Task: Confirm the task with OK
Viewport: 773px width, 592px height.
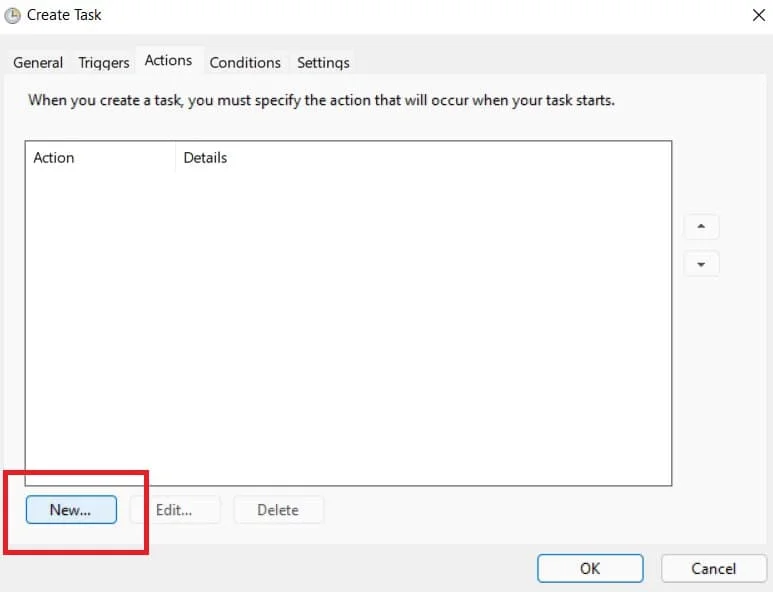Action: click(590, 568)
